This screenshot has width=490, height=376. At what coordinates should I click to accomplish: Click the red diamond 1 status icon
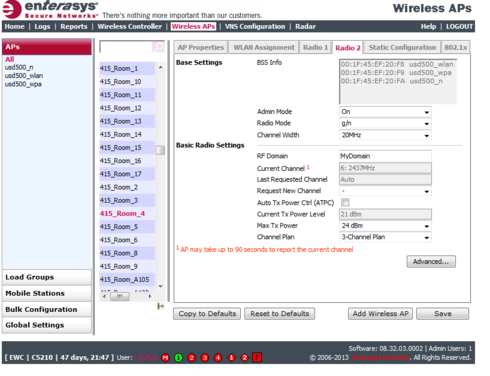[231, 358]
